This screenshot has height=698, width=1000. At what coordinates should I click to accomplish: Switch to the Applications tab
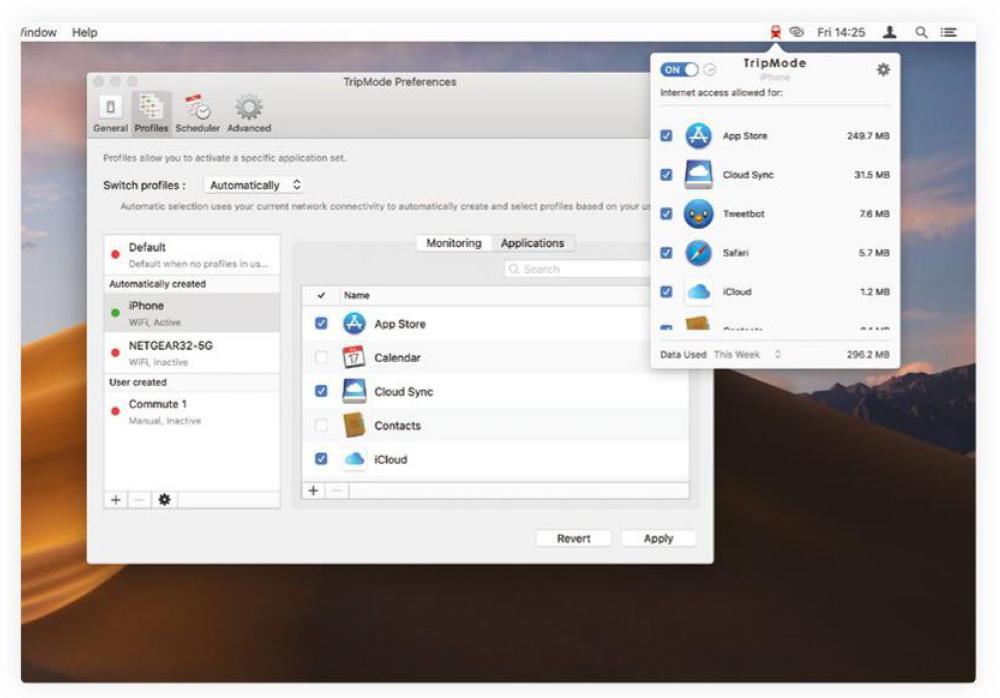[x=533, y=243]
